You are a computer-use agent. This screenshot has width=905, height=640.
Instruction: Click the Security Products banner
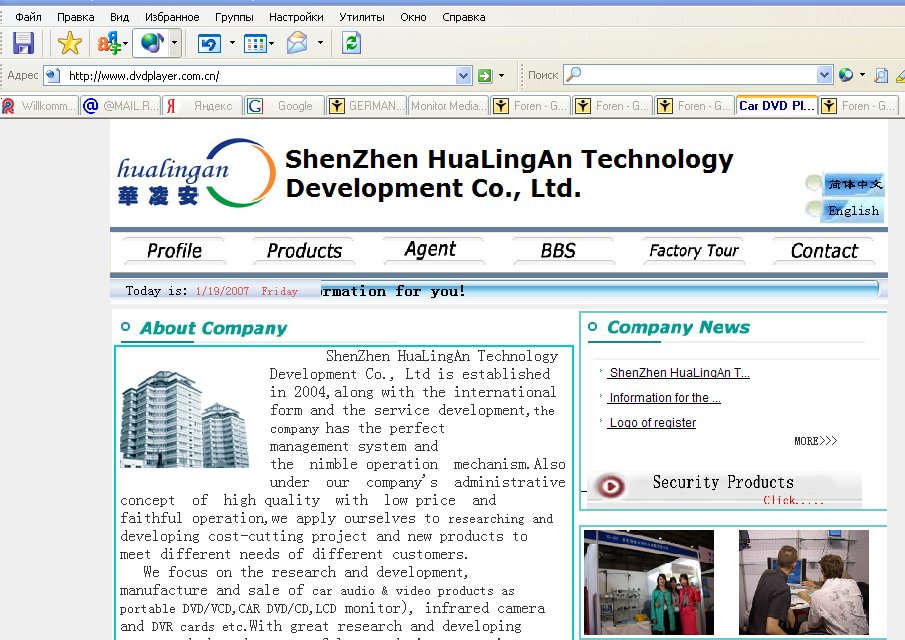click(x=724, y=489)
